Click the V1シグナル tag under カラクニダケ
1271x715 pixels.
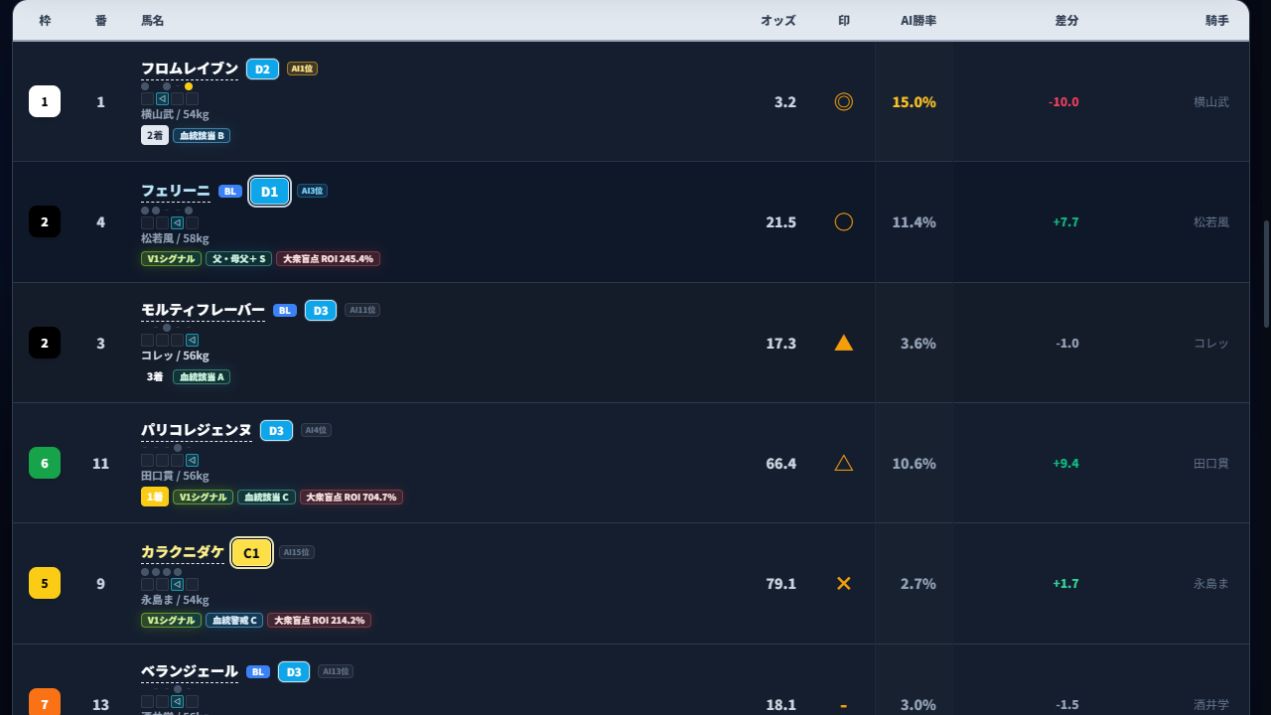171,620
